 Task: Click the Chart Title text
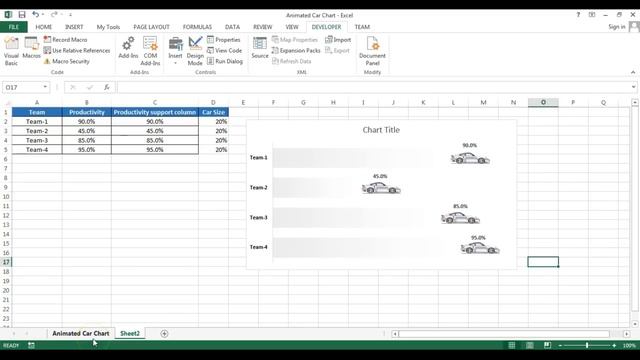tap(381, 130)
